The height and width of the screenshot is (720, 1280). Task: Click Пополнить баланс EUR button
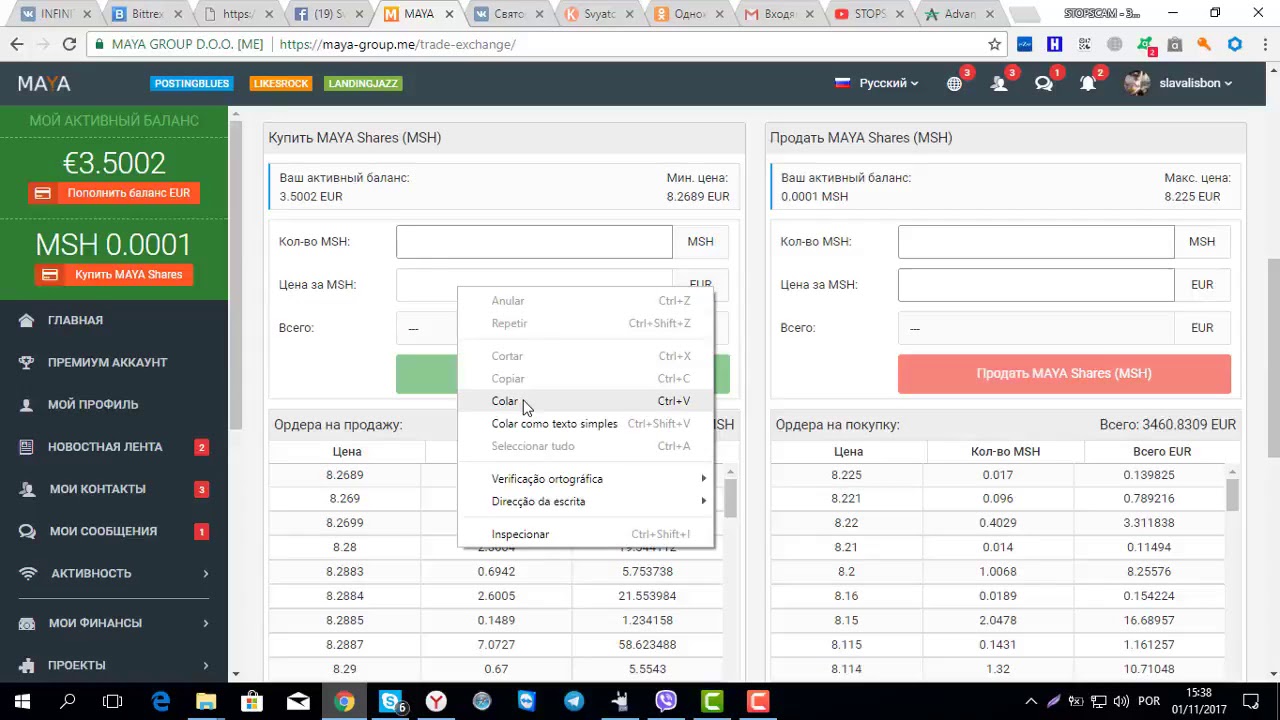[x=114, y=193]
